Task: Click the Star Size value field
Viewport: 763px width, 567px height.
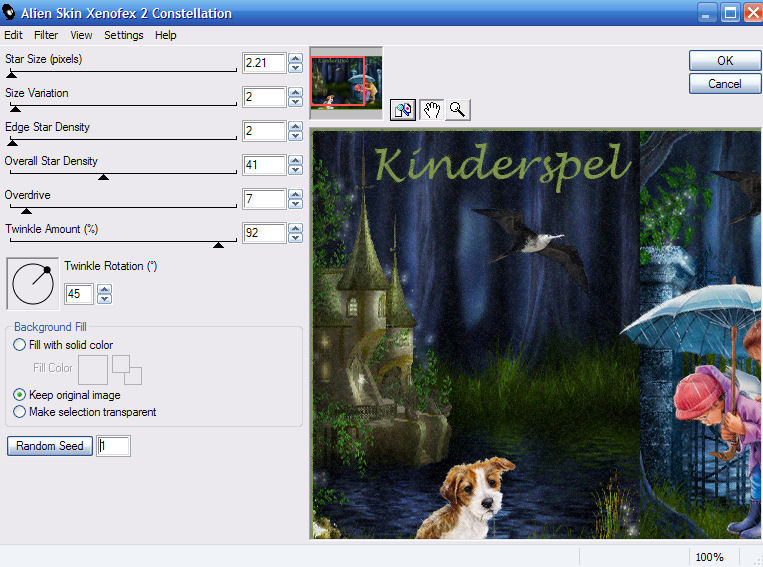Action: click(264, 63)
